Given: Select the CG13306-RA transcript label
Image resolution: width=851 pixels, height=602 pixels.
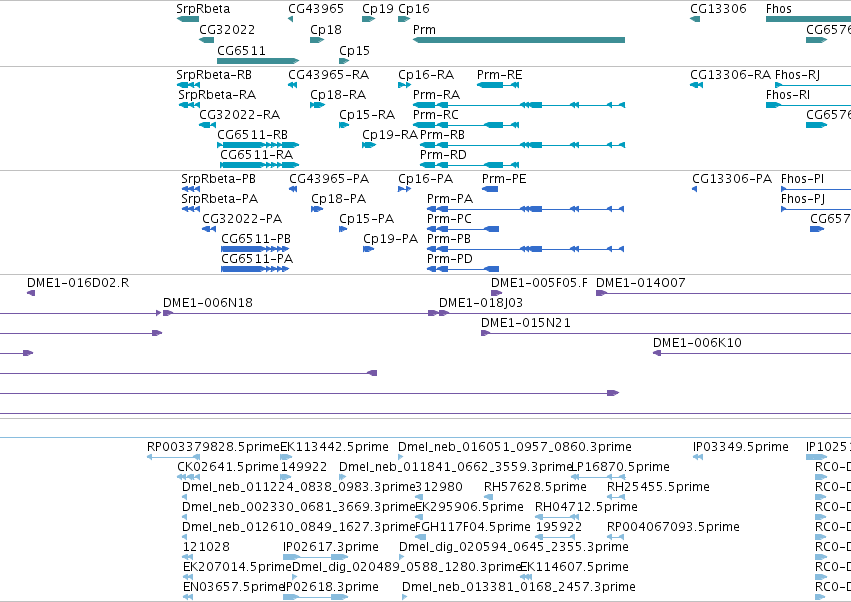Looking at the screenshot, I should 730,74.
